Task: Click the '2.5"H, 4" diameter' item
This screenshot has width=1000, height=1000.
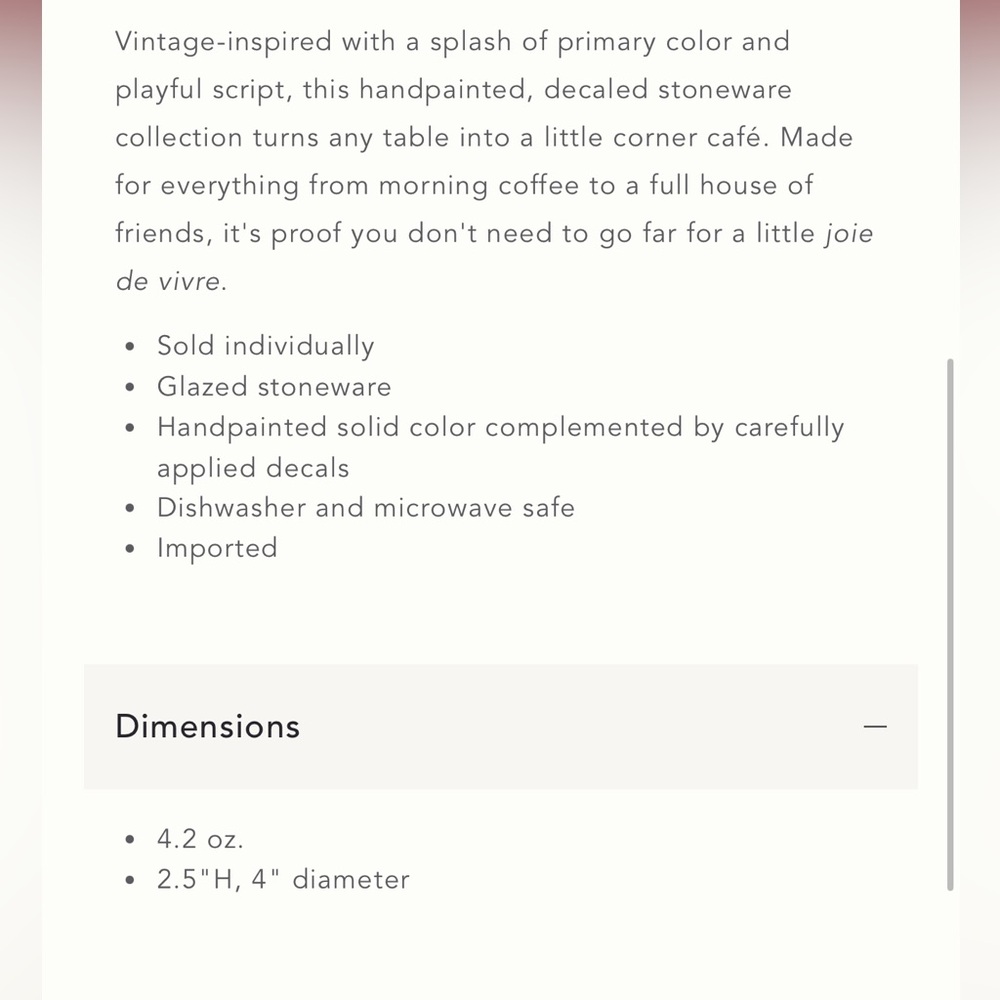Action: click(283, 879)
